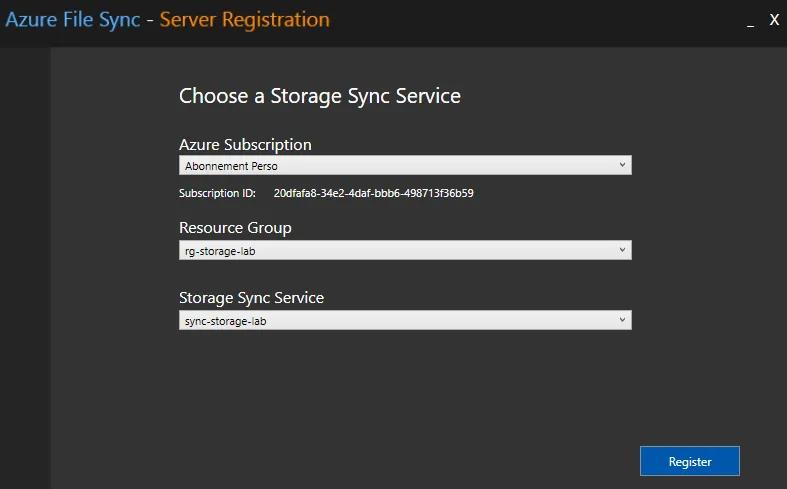Click the 'Resource Group' label
Image resolution: width=787 pixels, height=489 pixels.
point(235,228)
